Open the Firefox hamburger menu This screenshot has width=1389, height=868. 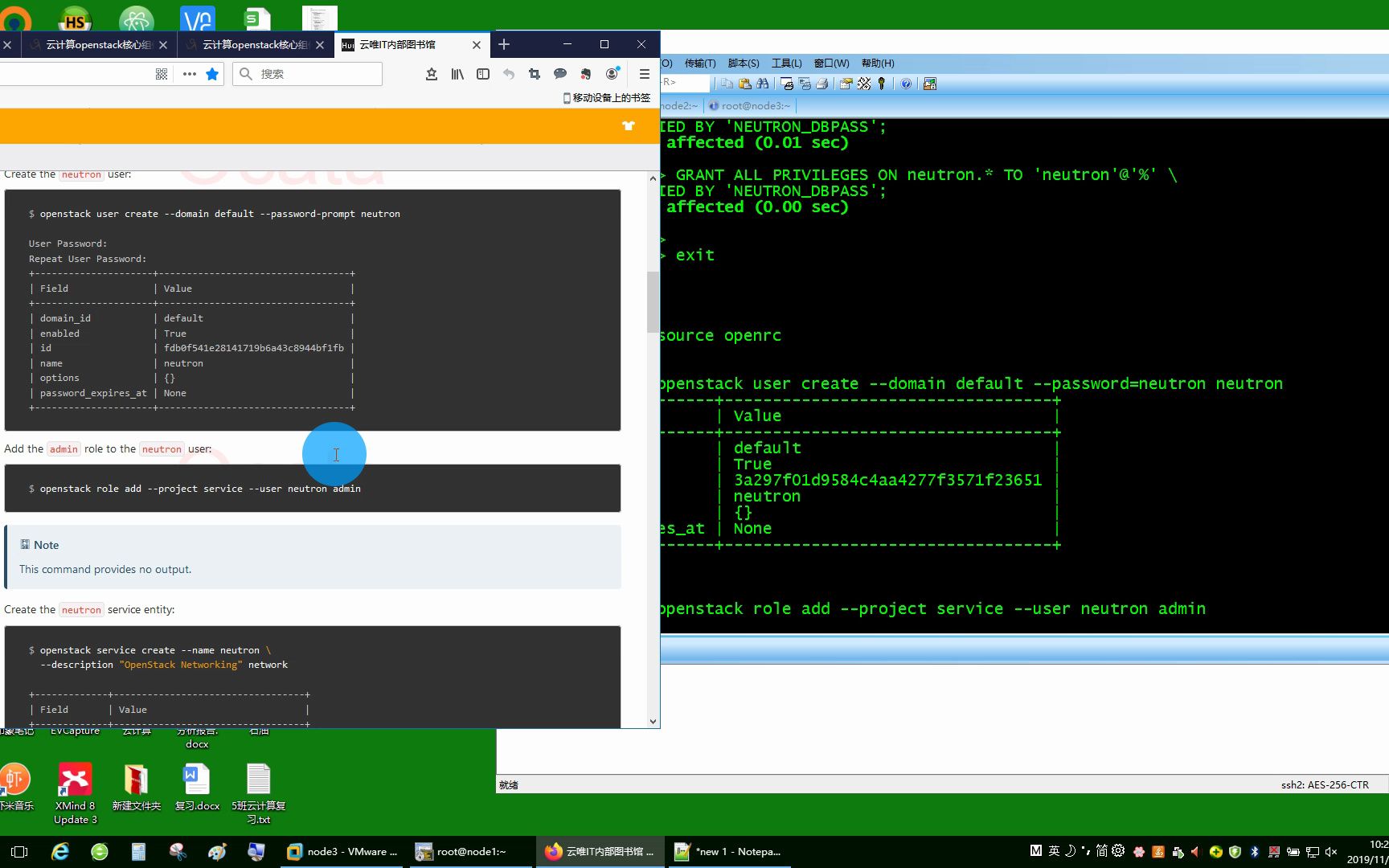(644, 74)
